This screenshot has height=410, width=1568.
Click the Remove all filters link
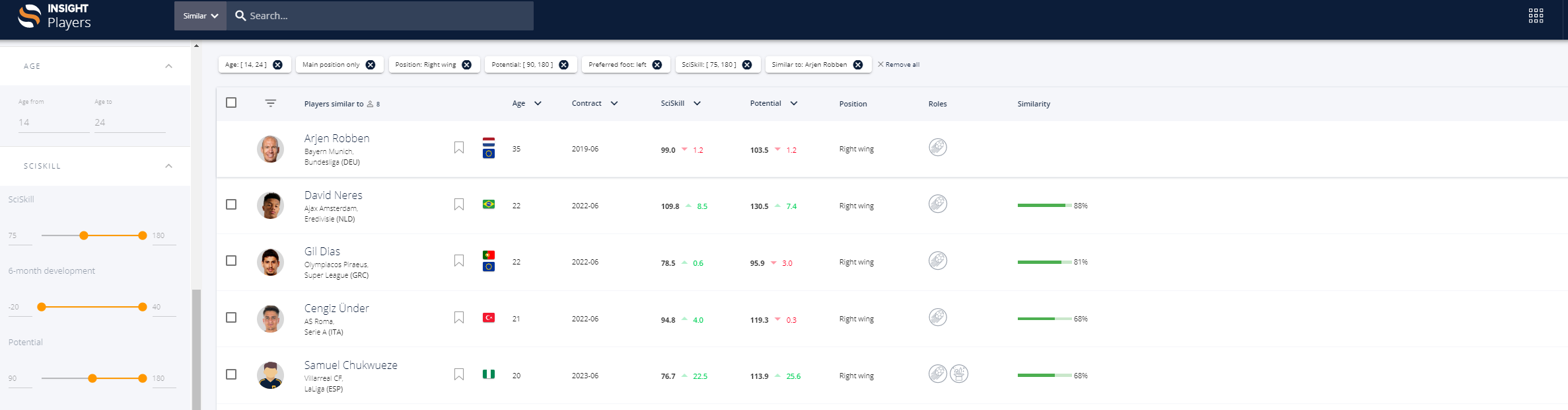point(898,65)
